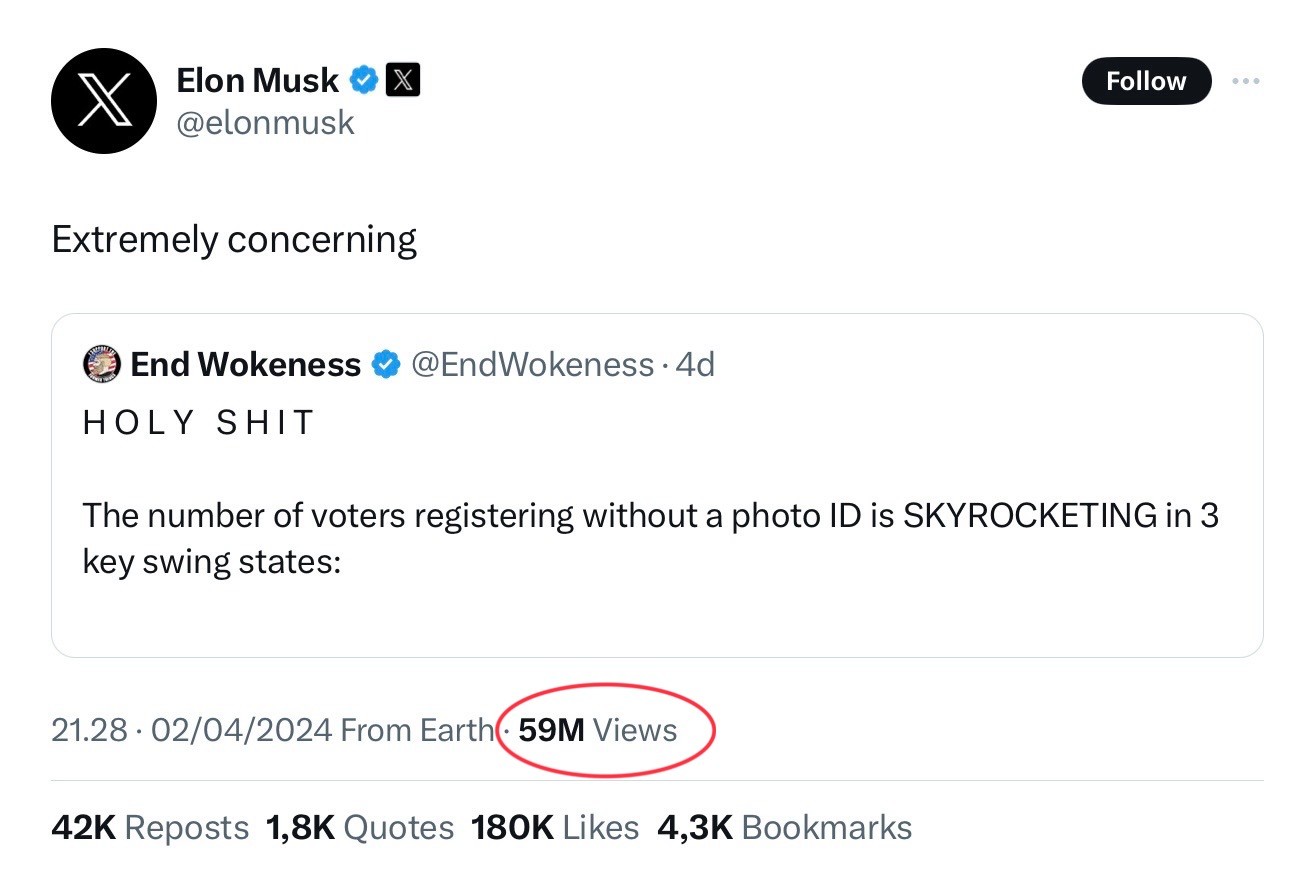This screenshot has height=872, width=1311.
Task: Open the quoted post about voters registering
Action: [x=657, y=485]
